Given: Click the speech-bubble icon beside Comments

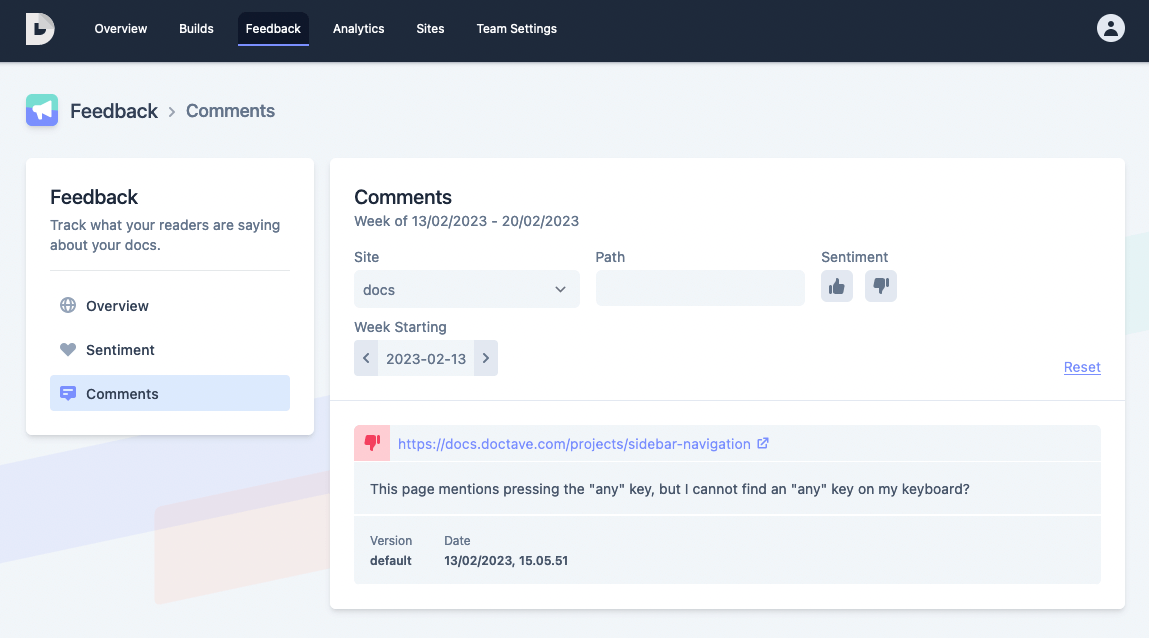Looking at the screenshot, I should point(68,393).
